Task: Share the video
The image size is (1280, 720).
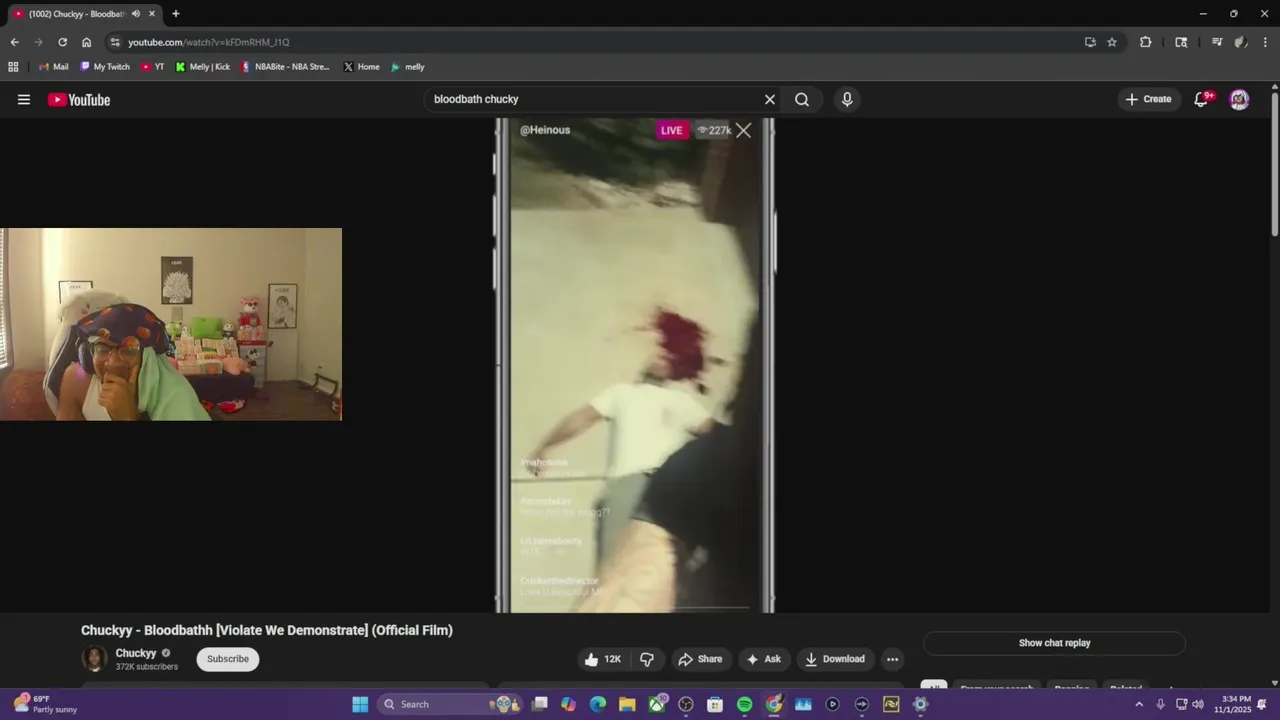Action: coord(700,659)
